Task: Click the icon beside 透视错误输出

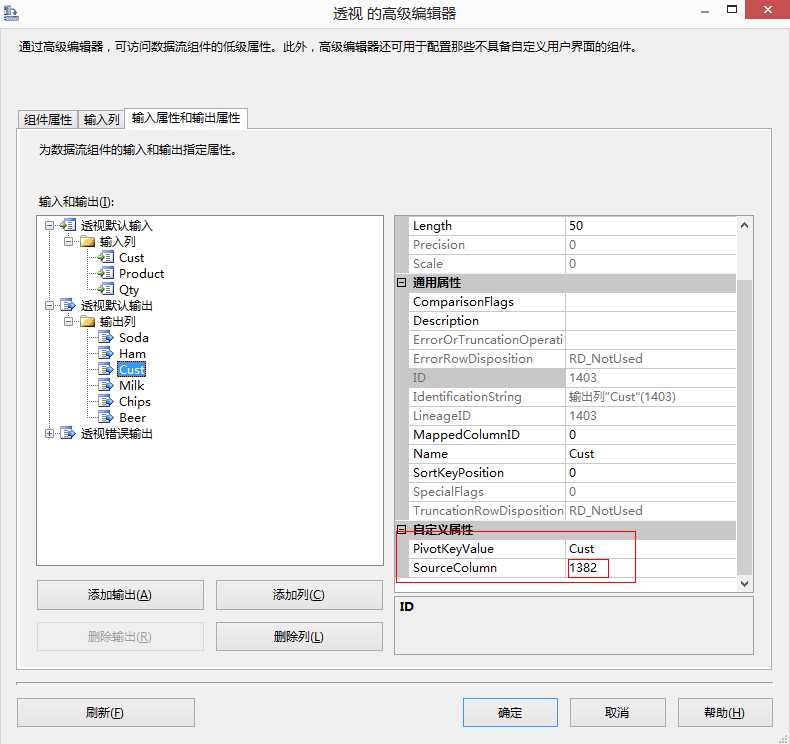Action: click(x=68, y=433)
